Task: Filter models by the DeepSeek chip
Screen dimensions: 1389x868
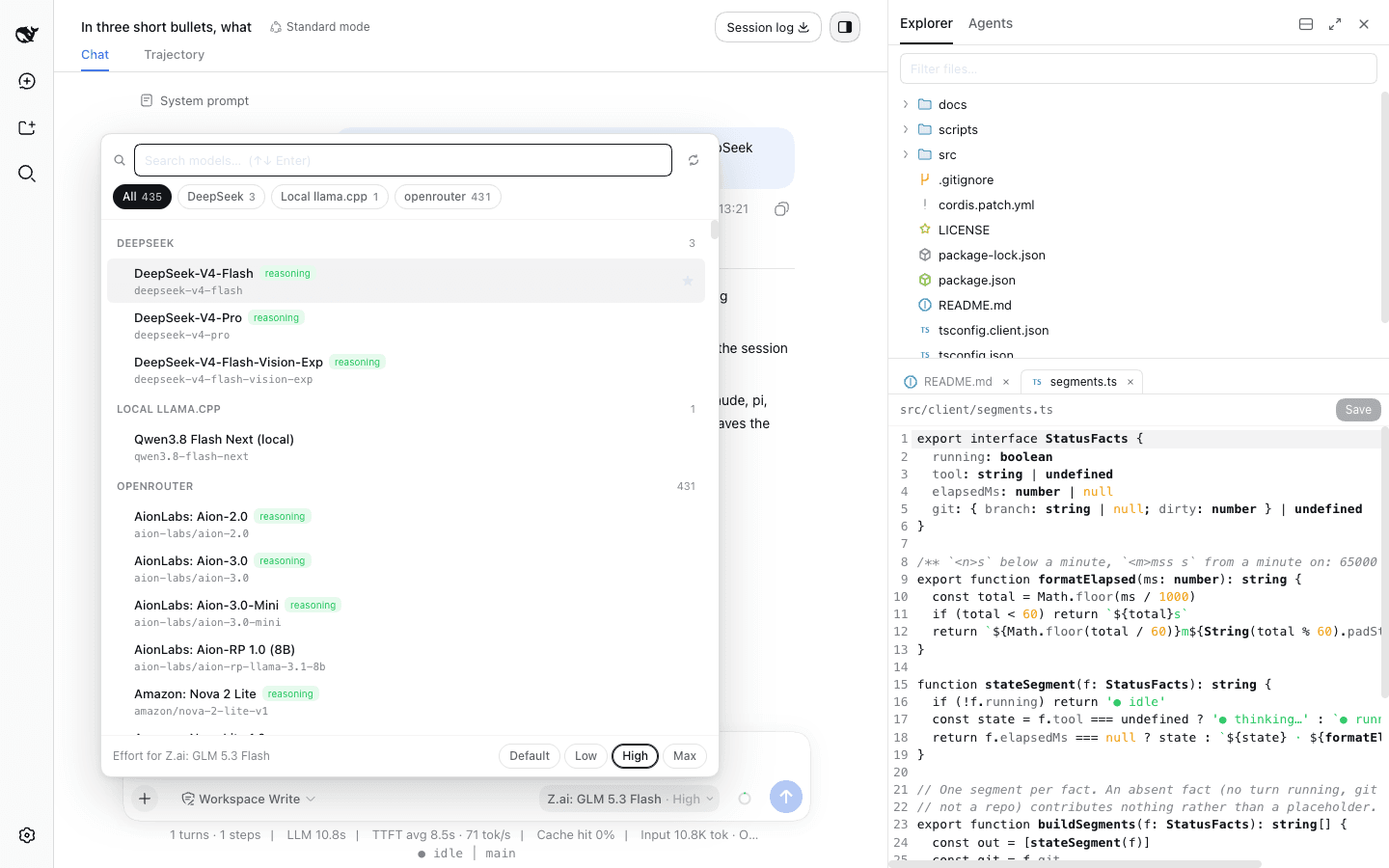Action: click(222, 197)
